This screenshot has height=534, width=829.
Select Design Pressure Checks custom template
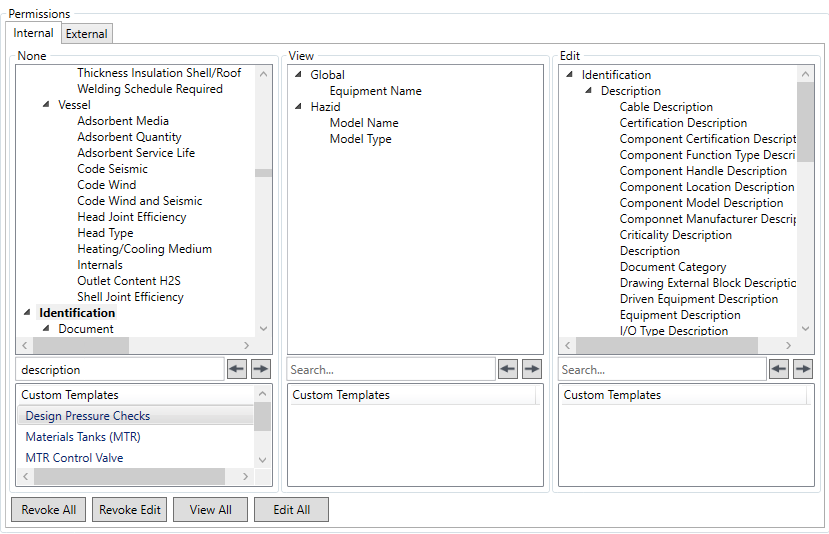tap(88, 416)
